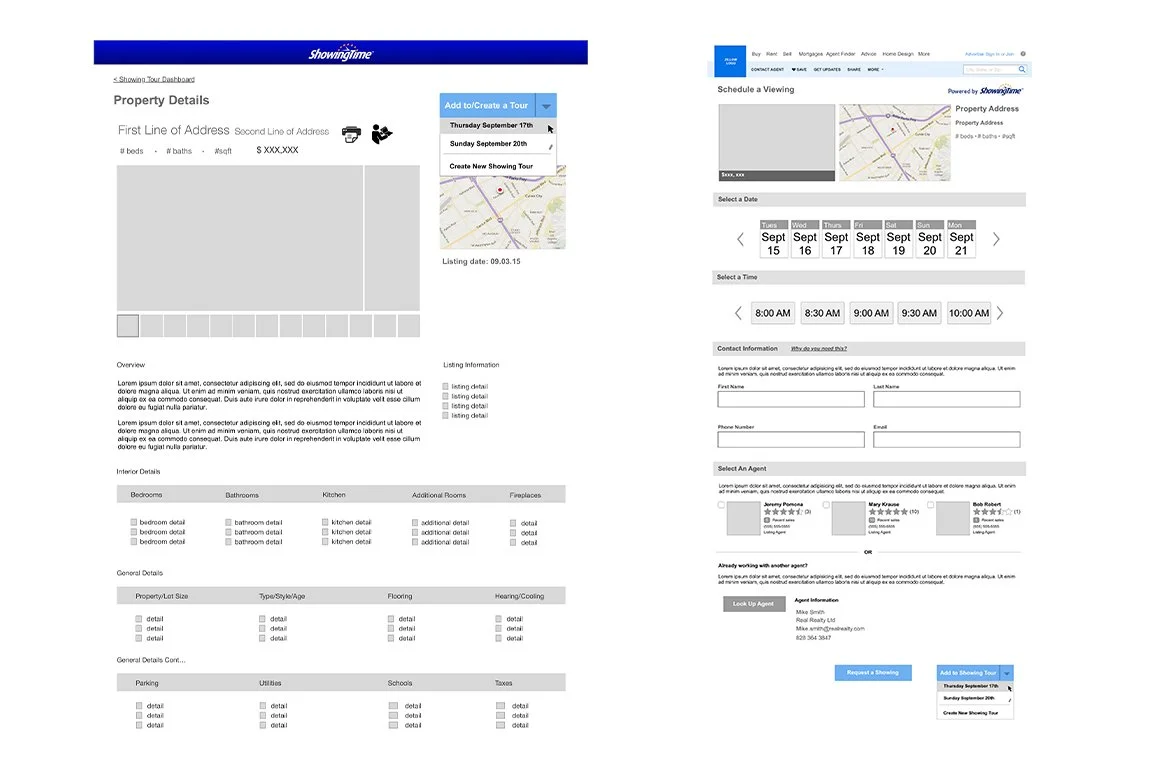This screenshot has width=1172, height=776.
Task: Select date Tues Sept 15
Action: (x=773, y=239)
